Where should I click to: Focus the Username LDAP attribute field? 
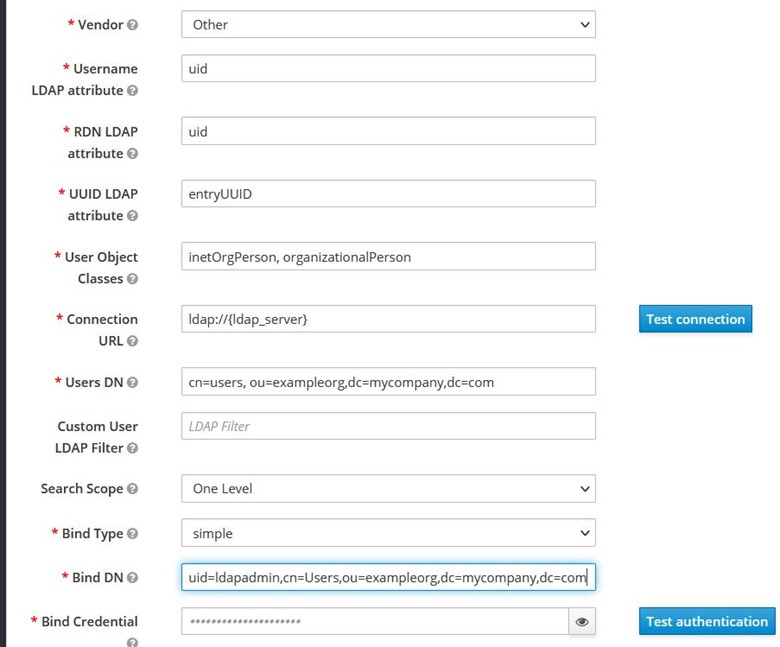click(x=389, y=68)
